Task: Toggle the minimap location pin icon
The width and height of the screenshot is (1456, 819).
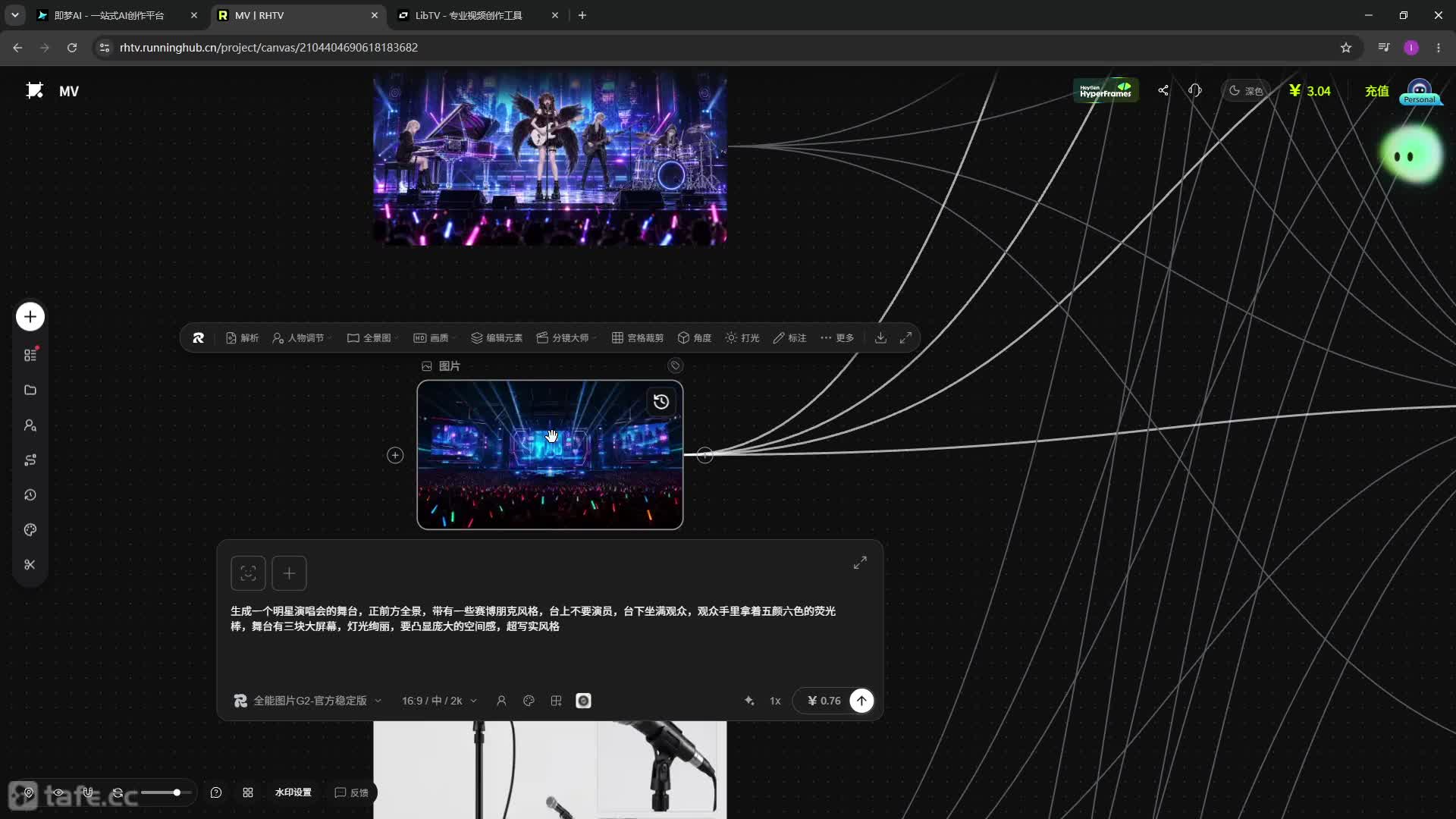Action: [29, 792]
